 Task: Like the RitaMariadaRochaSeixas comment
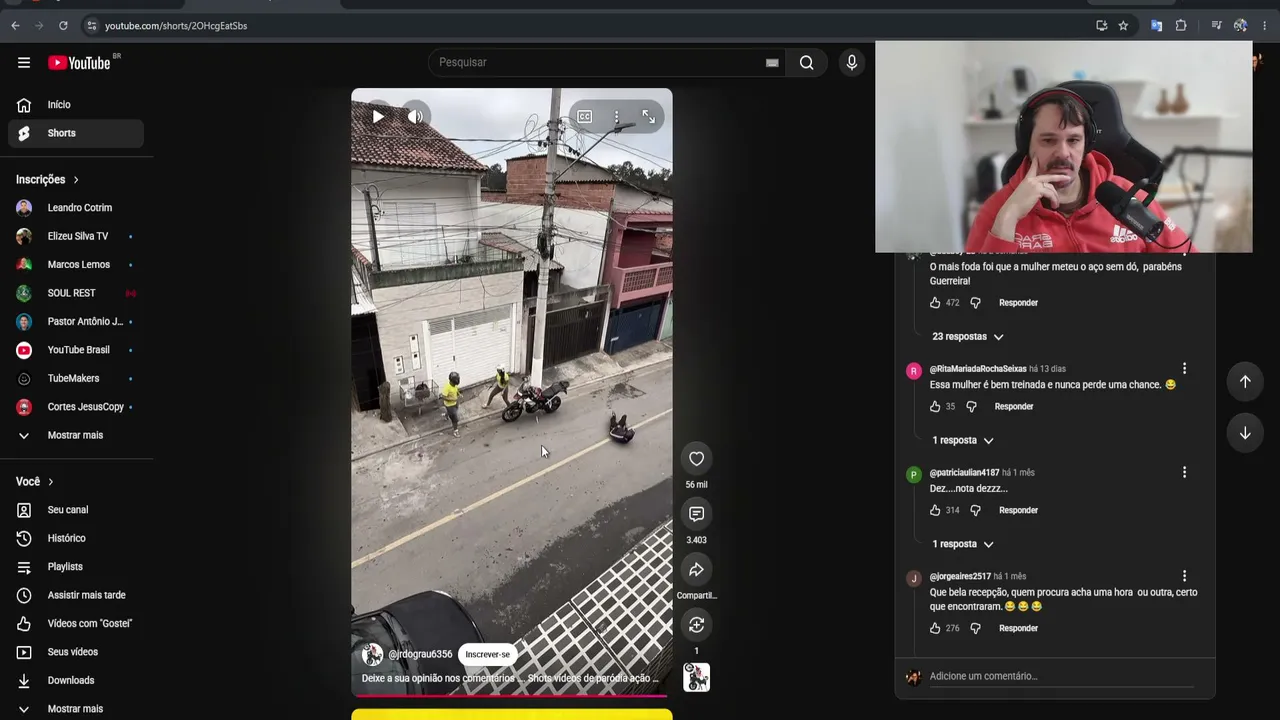coord(935,407)
